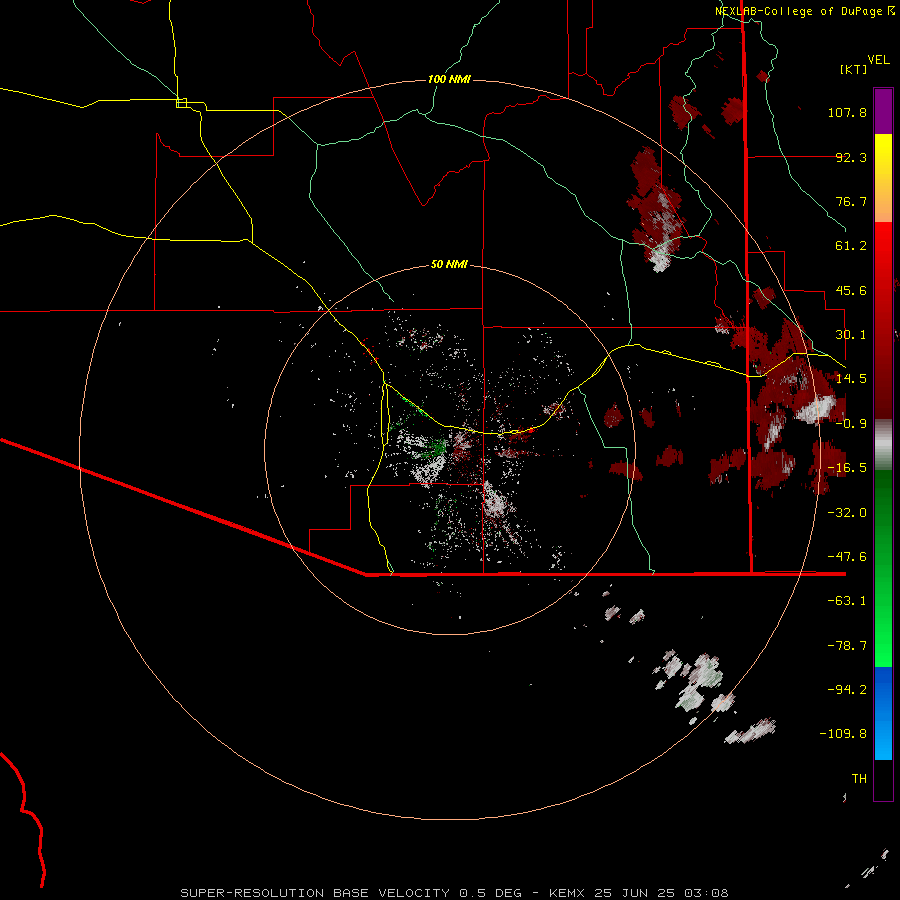Click the -0.9 velocity scale value
This screenshot has width=900, height=900.
(x=851, y=424)
